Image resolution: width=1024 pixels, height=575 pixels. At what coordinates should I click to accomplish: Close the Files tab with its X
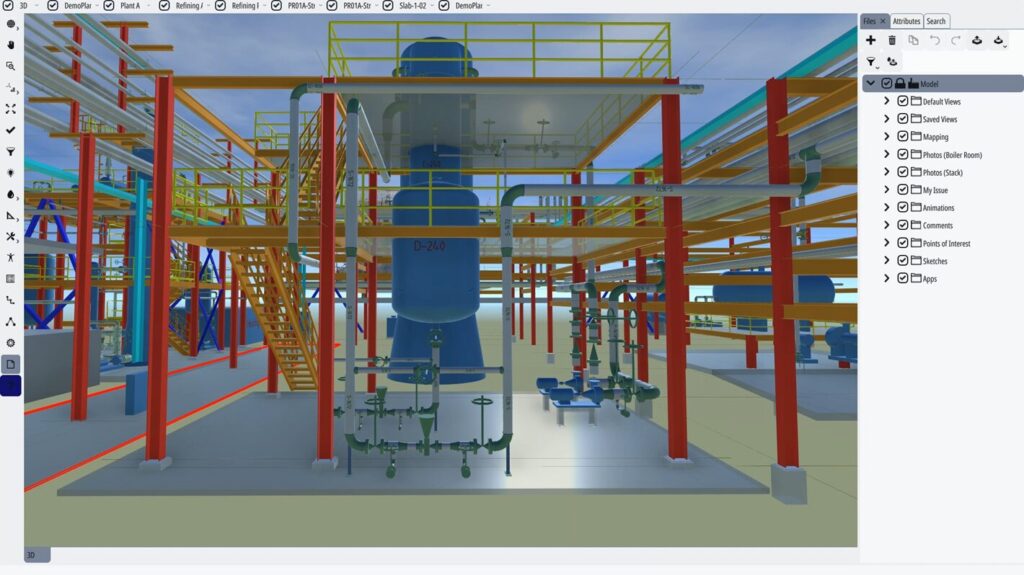883,22
